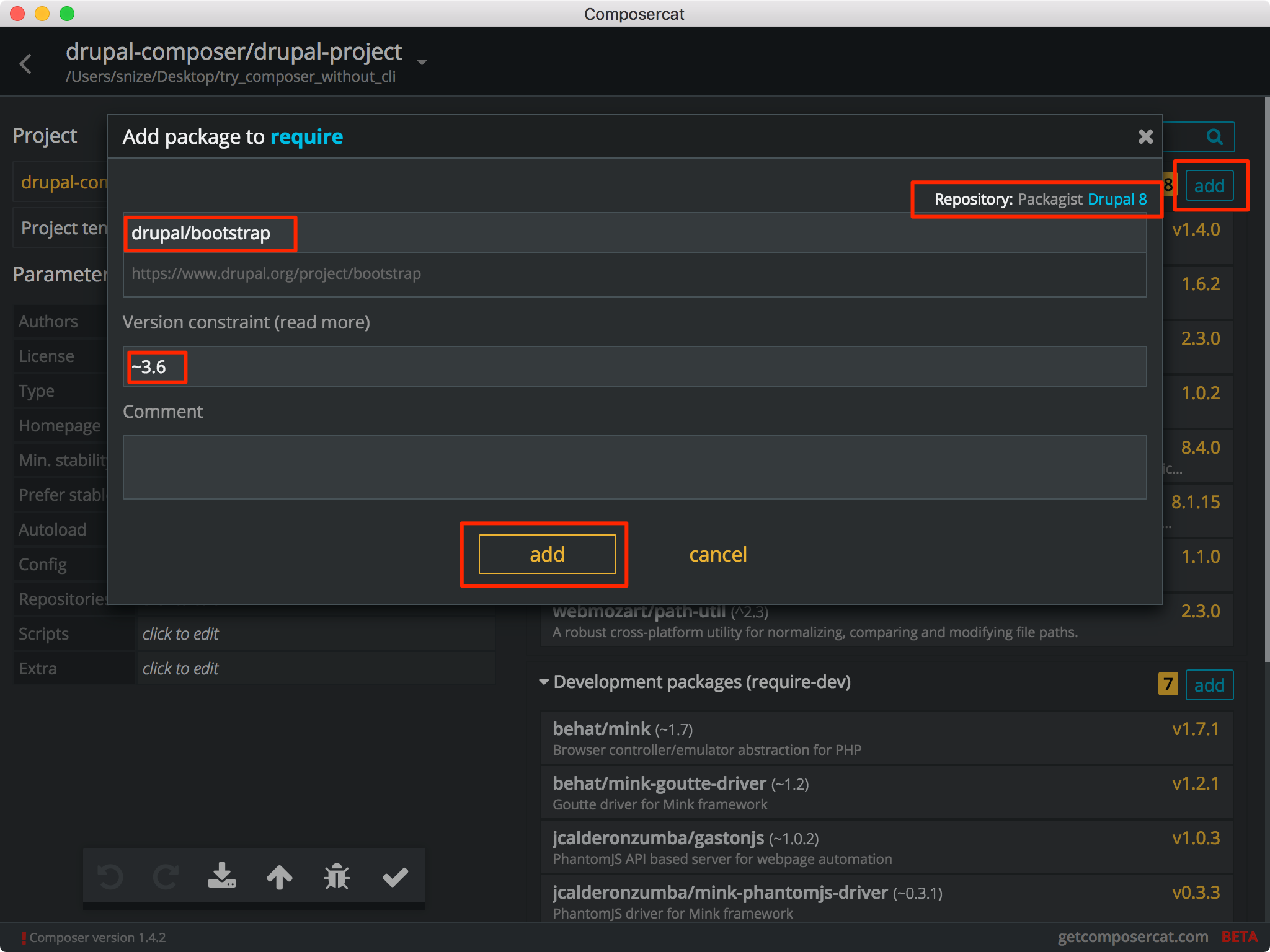Click version v0.3.3 of mink-phantomjs-driver
Viewport: 1270px width, 952px height.
coord(1196,892)
